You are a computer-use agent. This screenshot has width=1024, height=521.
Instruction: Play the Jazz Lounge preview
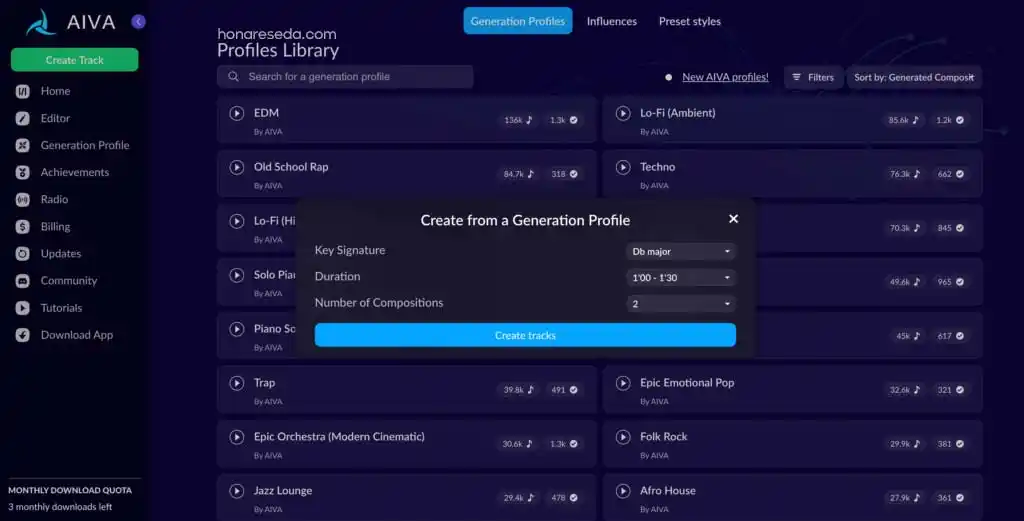(x=236, y=491)
